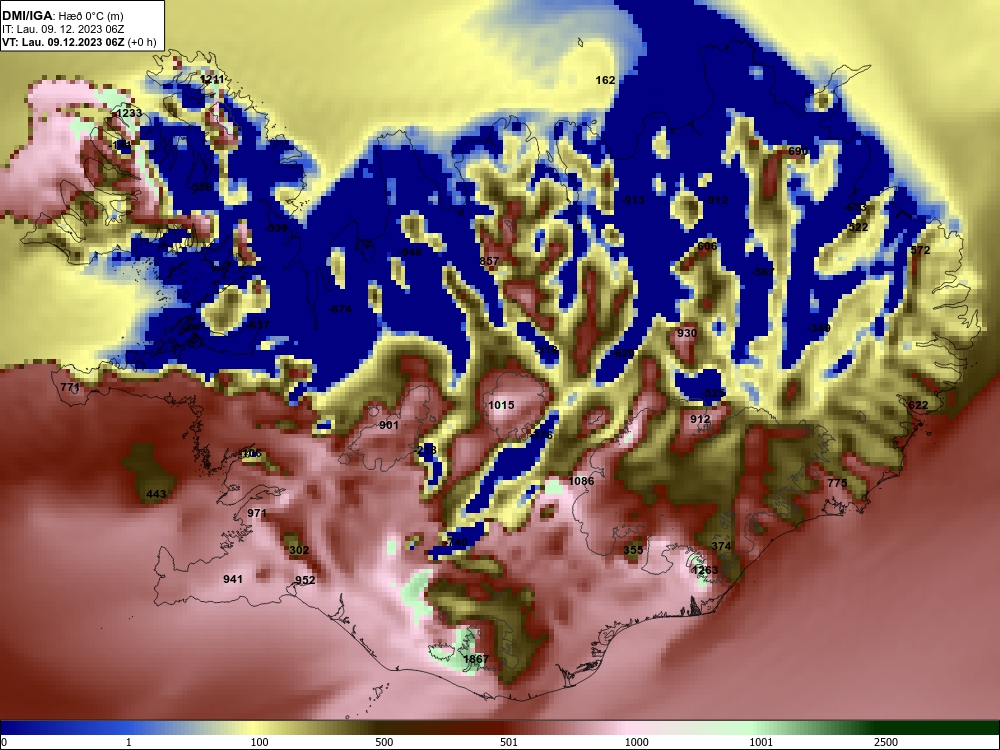This screenshot has width=1000, height=750.
Task: Click the 522 value on the map
Action: (x=858, y=227)
